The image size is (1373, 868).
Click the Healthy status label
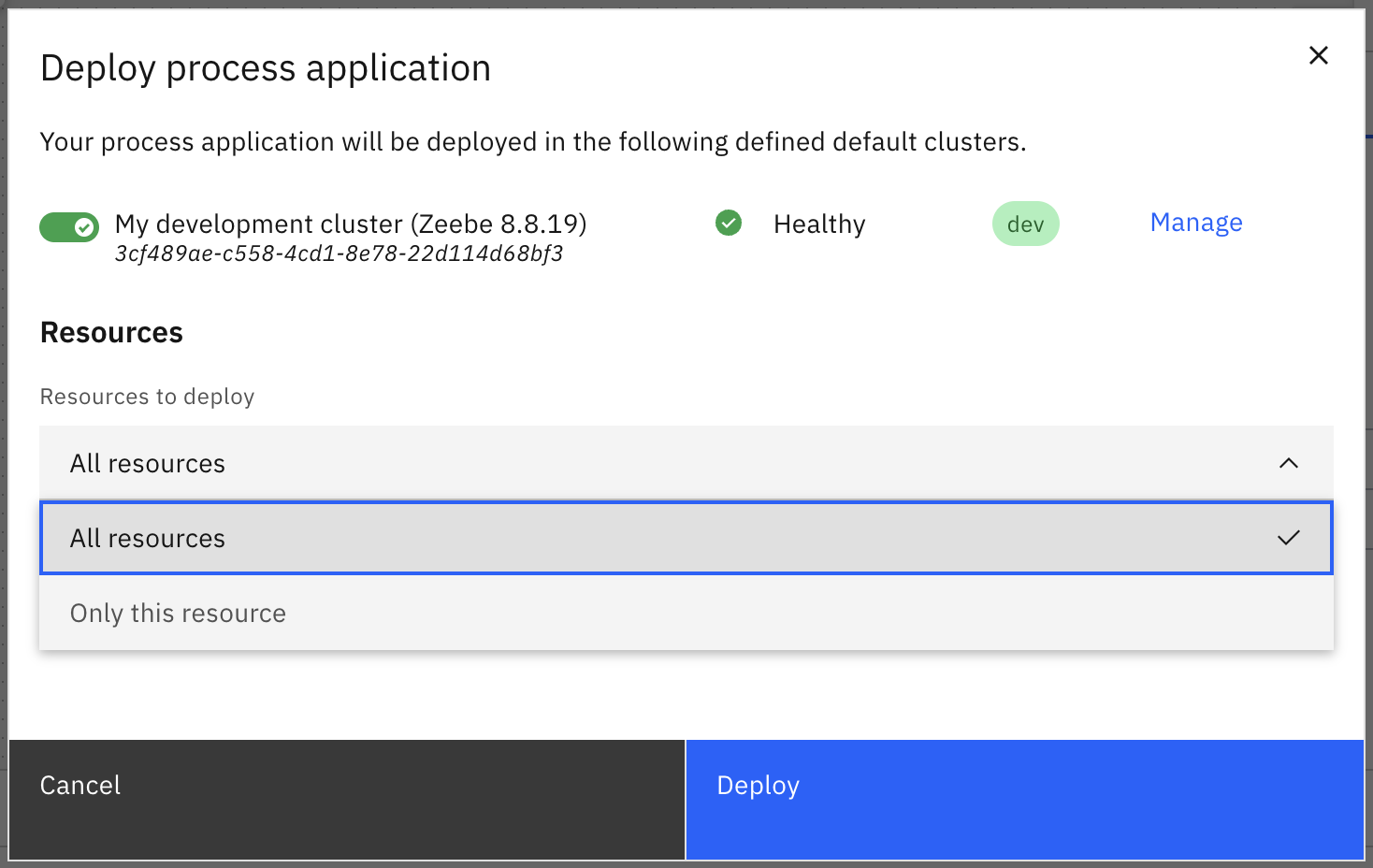[x=819, y=224]
